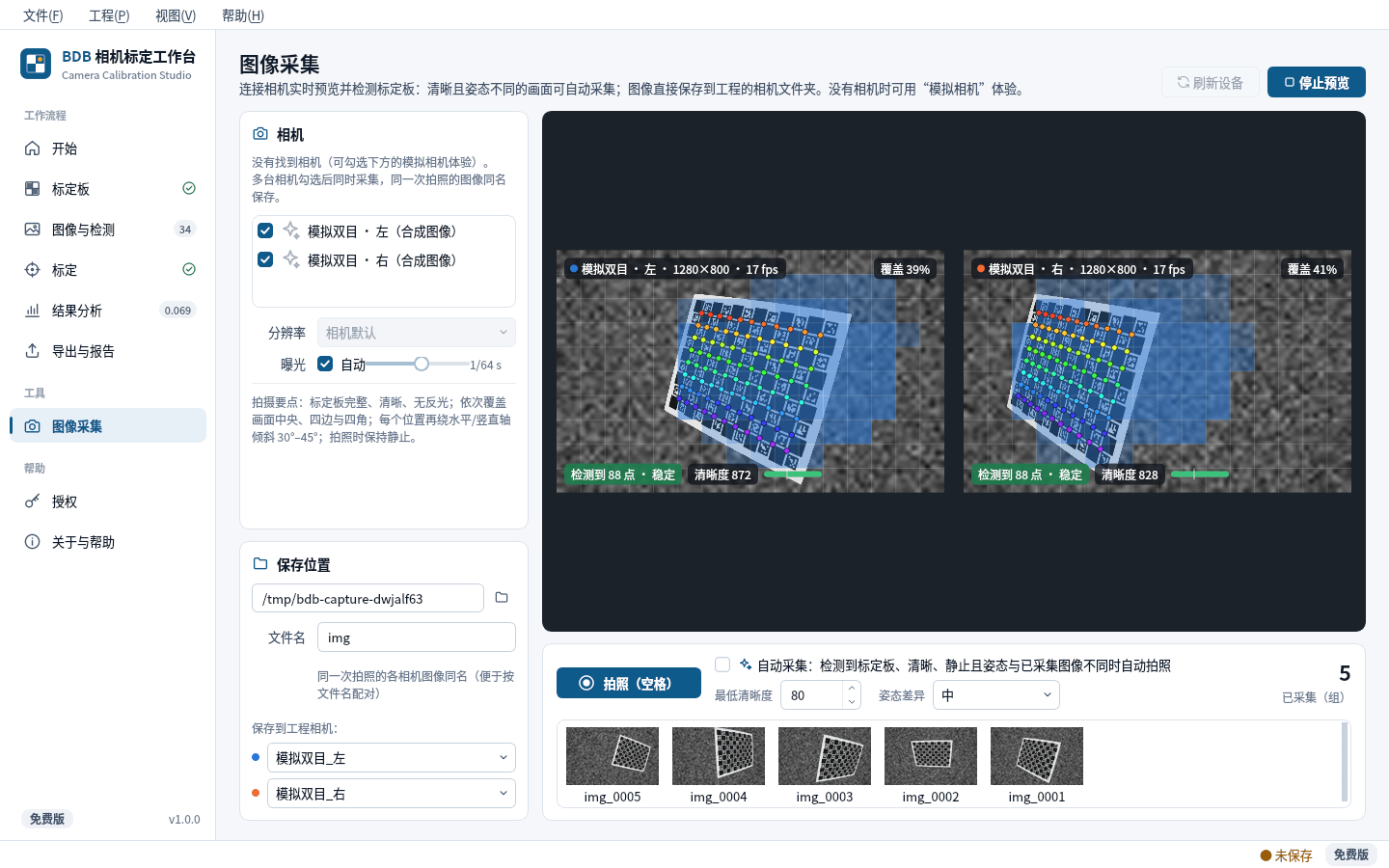Enable the 自动采集 checkbox
The image size is (1389, 868).
722,665
